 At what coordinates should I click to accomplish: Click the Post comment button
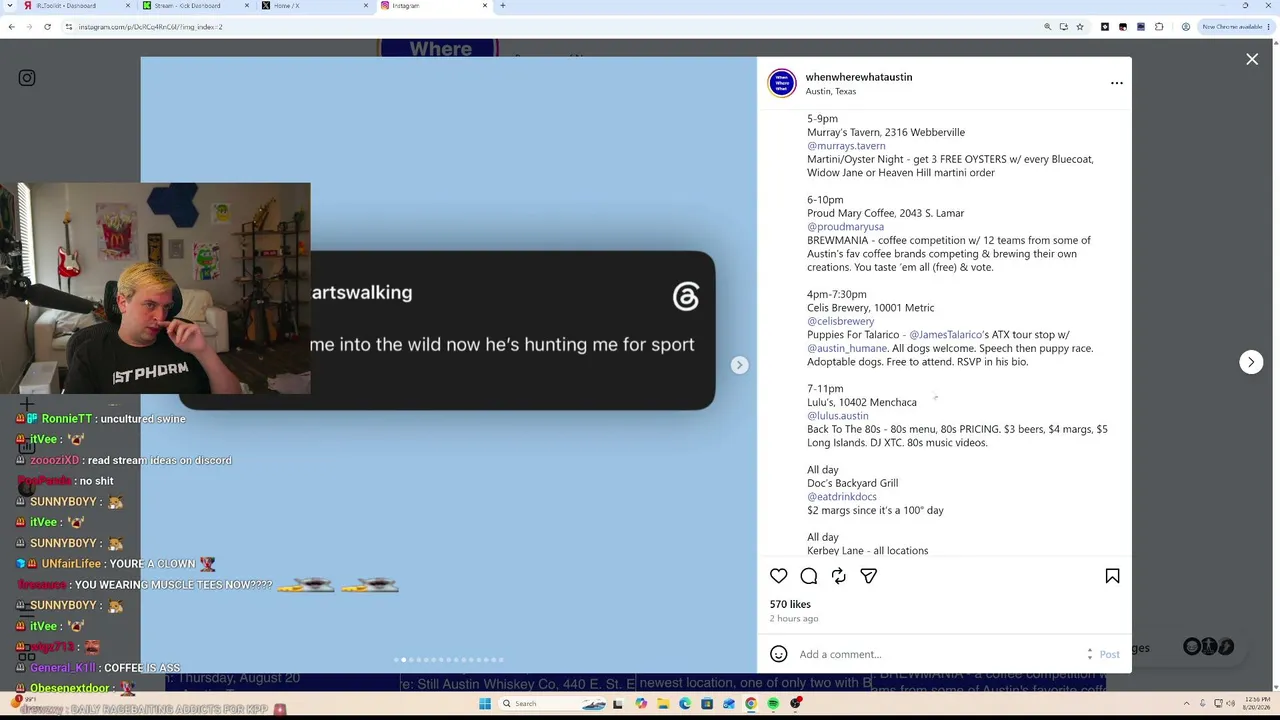(x=1110, y=654)
